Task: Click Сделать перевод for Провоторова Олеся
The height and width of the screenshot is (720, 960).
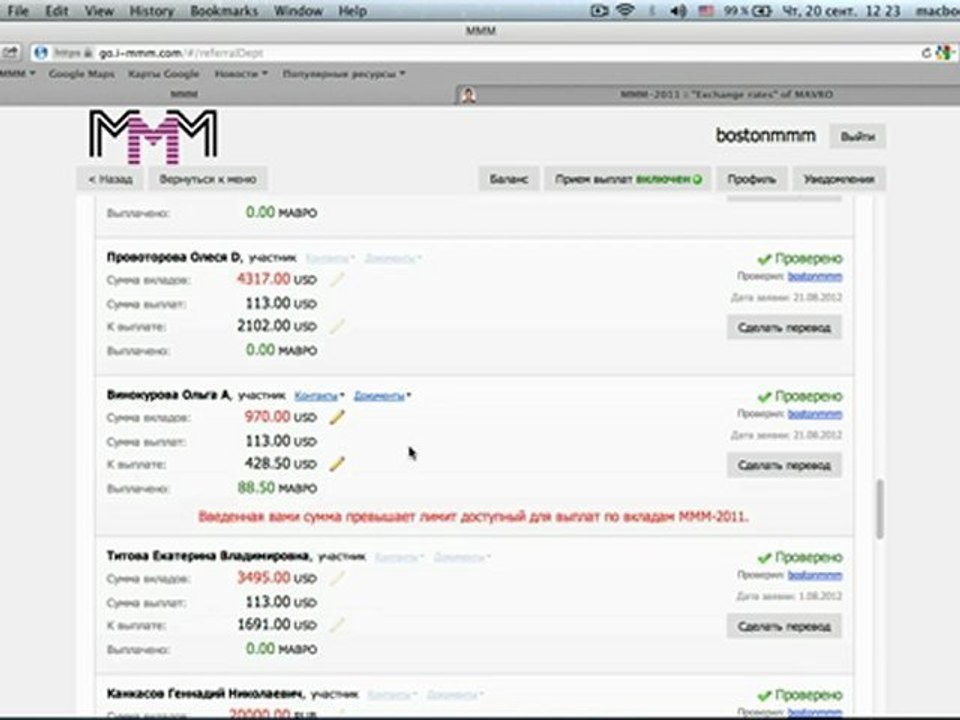Action: pyautogui.click(x=784, y=328)
